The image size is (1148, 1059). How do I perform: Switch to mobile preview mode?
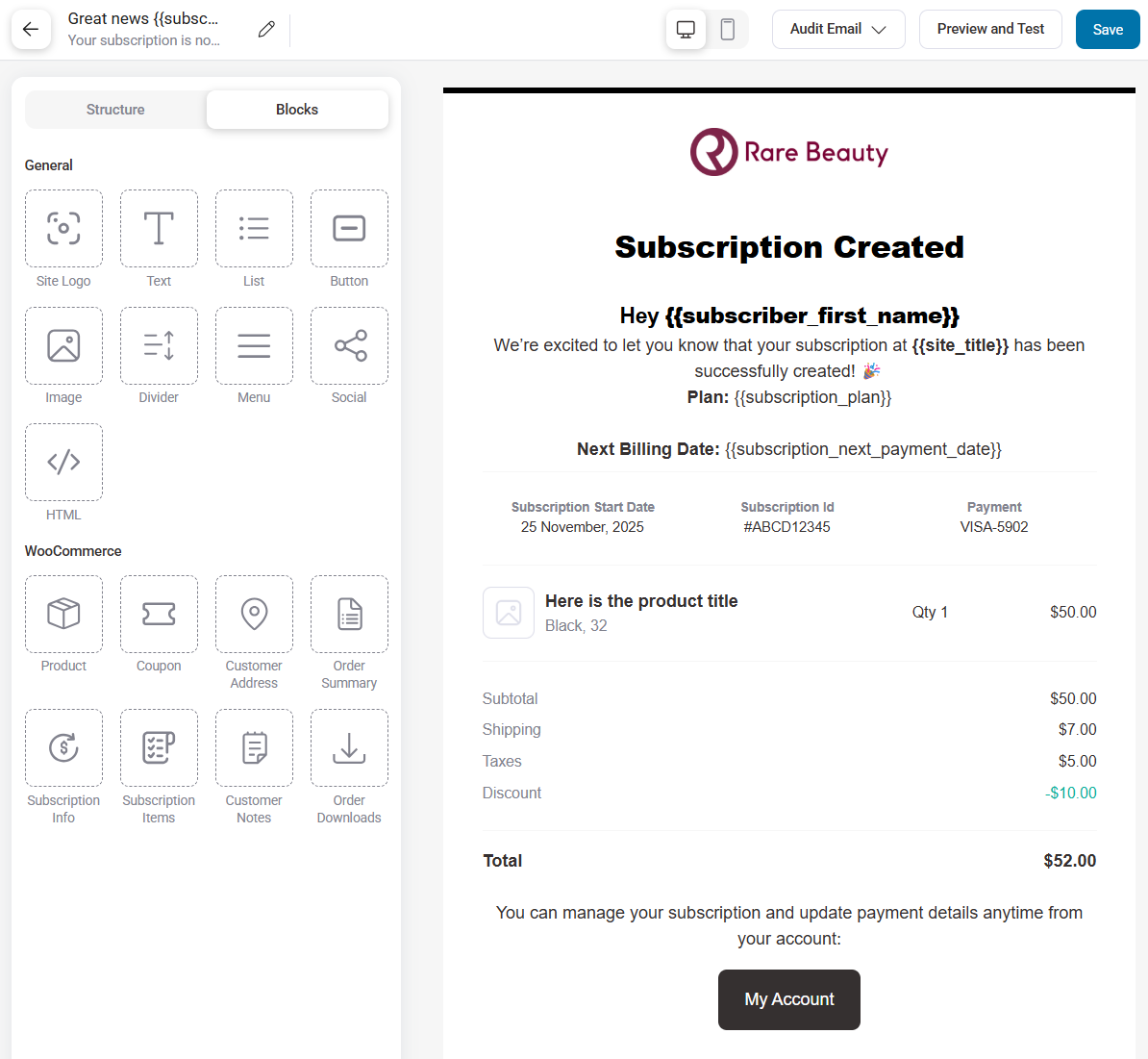click(x=728, y=29)
